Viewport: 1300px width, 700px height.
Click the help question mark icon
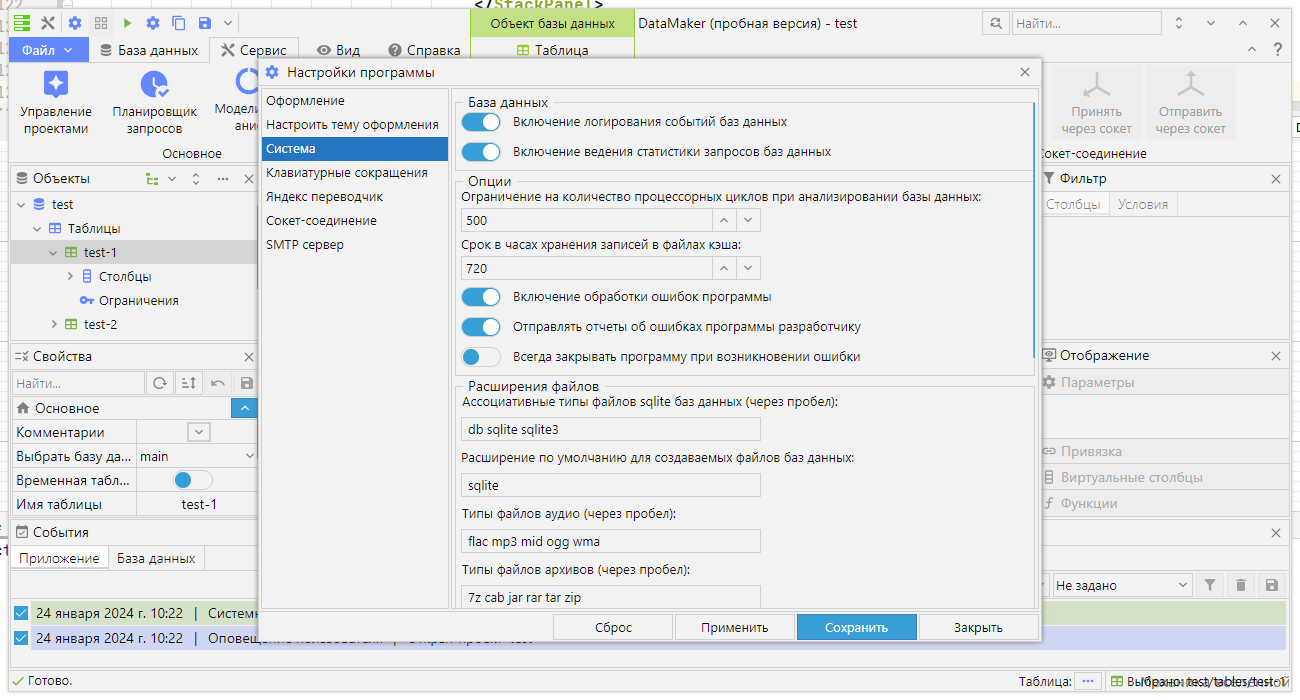pos(1278,49)
